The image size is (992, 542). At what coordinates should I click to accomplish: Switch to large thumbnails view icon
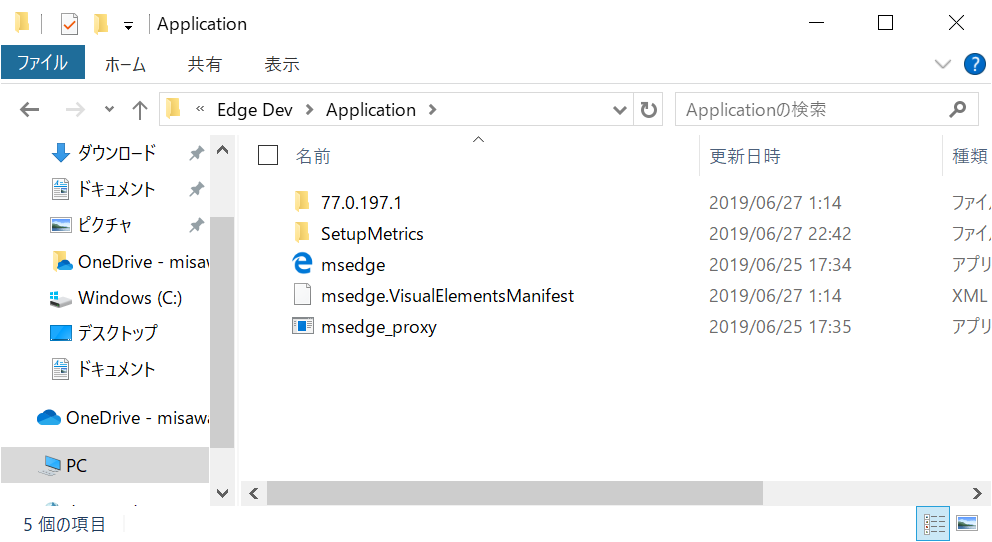(966, 523)
